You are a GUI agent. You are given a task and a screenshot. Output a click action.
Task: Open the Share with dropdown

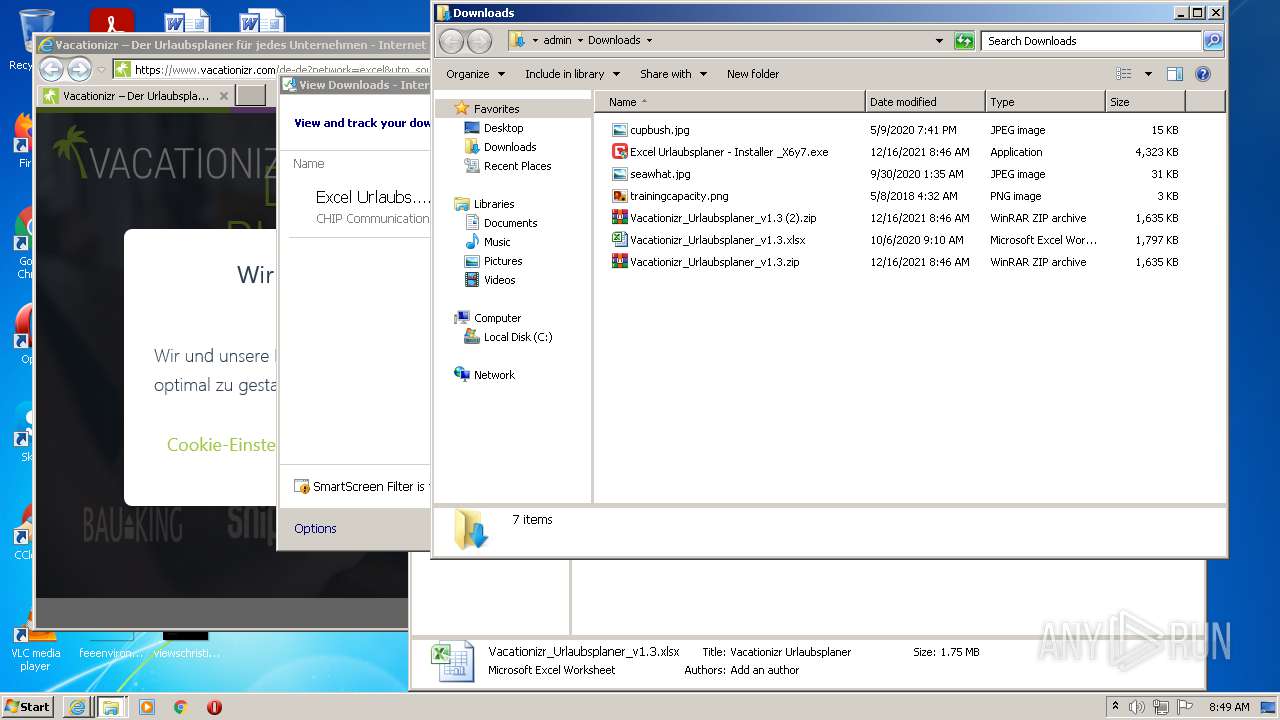tap(673, 74)
